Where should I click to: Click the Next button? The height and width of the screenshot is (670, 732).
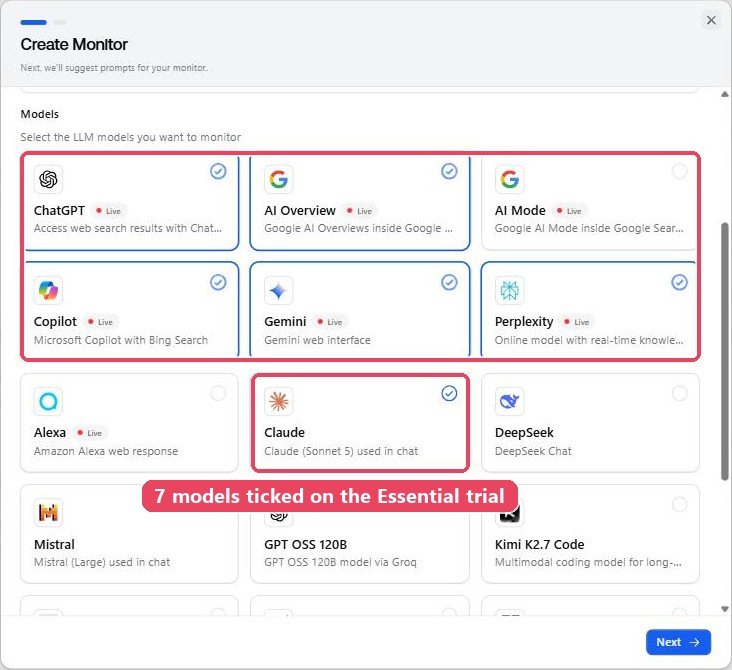pyautogui.click(x=678, y=642)
